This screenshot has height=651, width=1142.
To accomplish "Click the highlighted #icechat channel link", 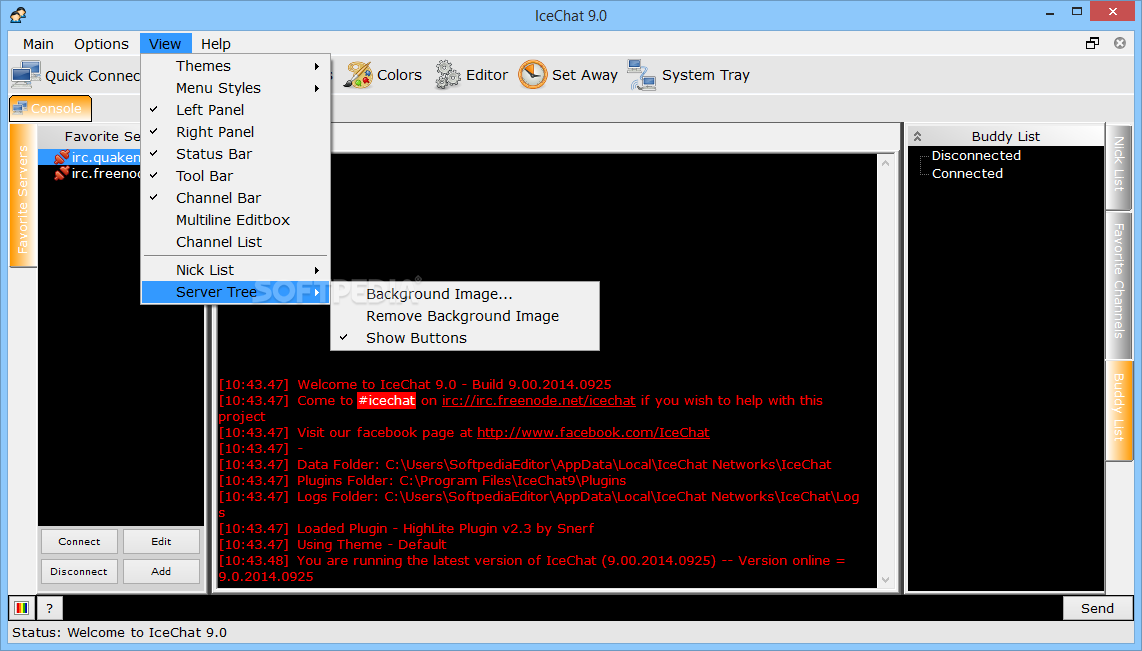I will click(386, 401).
